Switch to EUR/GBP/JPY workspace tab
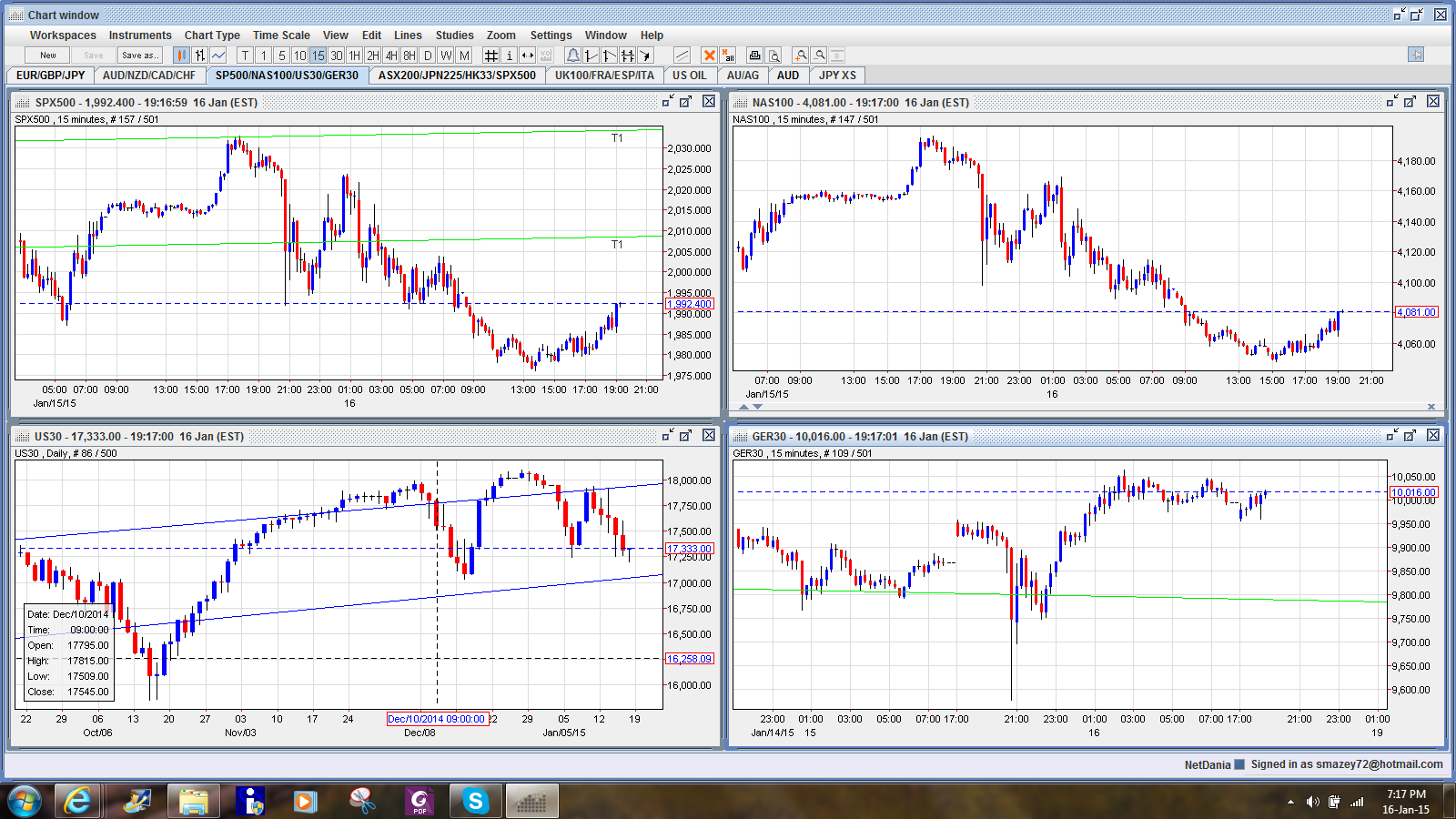This screenshot has width=1456, height=819. [x=51, y=76]
